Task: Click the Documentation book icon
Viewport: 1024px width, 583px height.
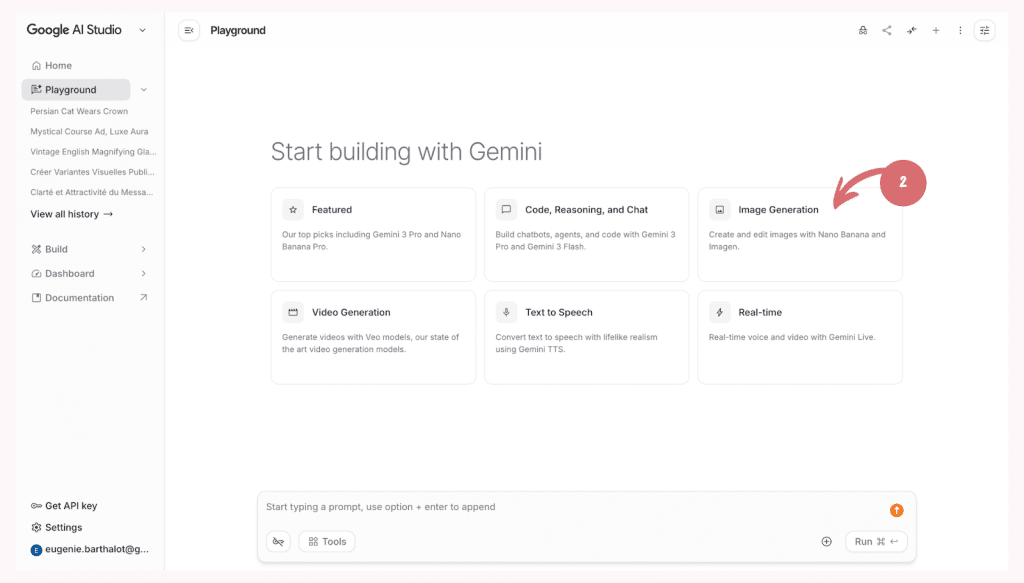Action: pos(36,298)
